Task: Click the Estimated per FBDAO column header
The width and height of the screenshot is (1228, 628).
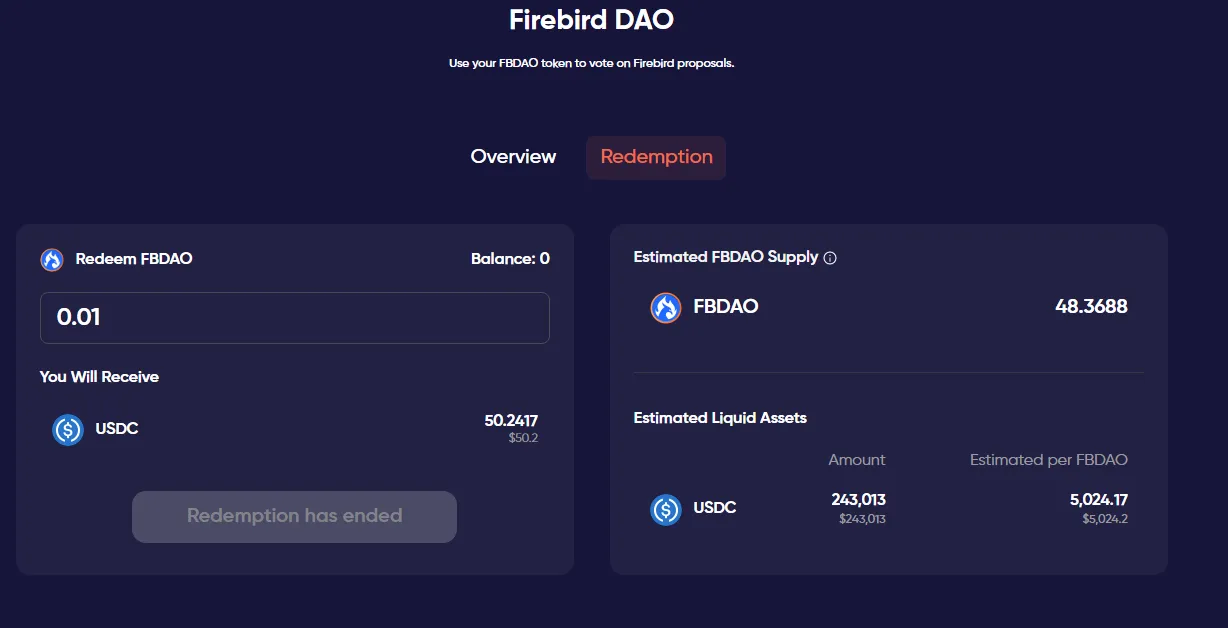Action: click(x=1048, y=460)
